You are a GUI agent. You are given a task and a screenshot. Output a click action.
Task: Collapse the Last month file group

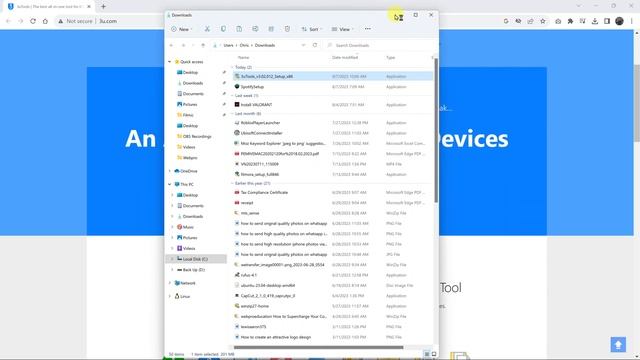pyautogui.click(x=233, y=114)
